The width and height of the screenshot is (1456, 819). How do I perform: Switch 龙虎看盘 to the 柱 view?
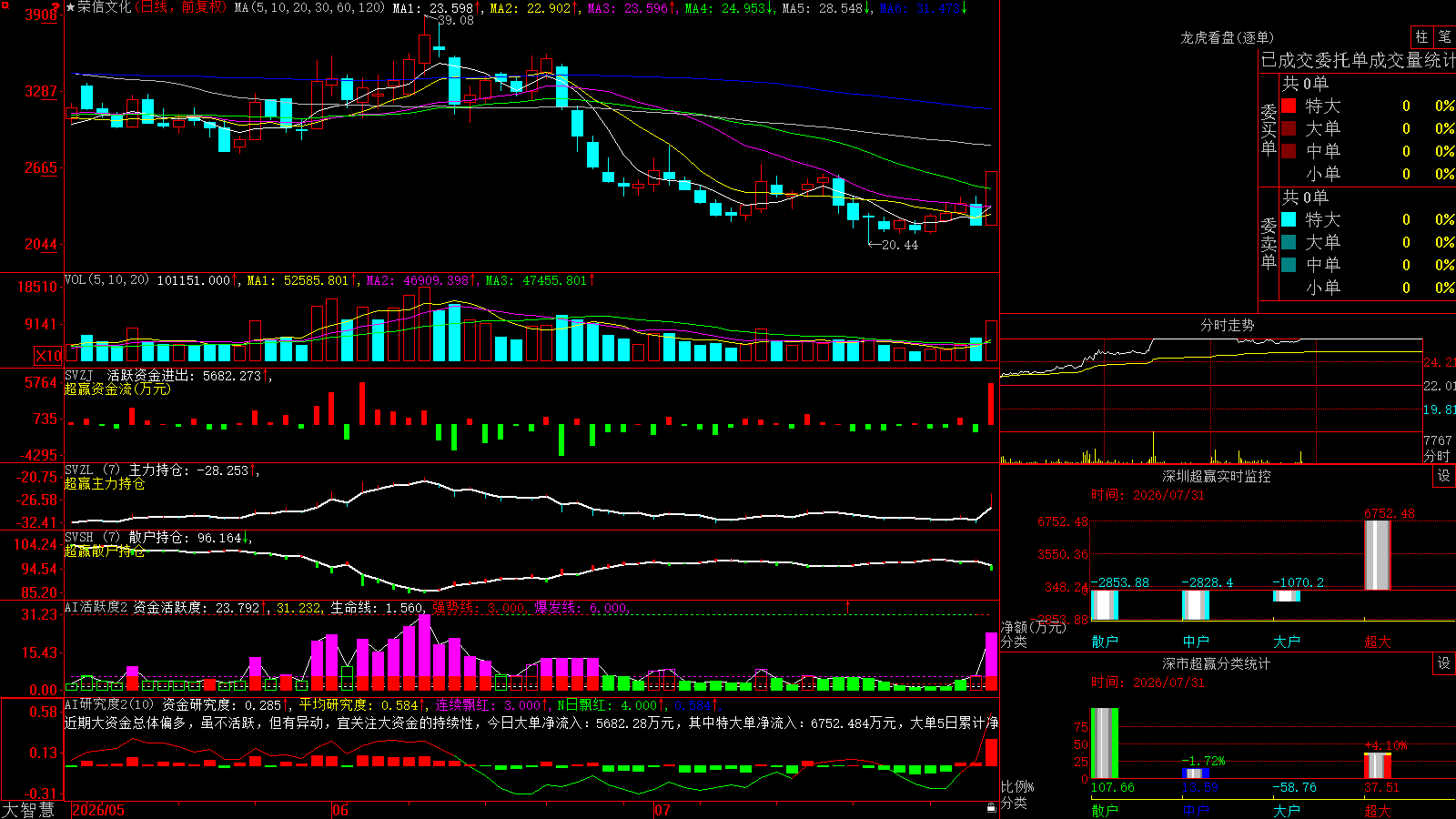pyautogui.click(x=1421, y=36)
